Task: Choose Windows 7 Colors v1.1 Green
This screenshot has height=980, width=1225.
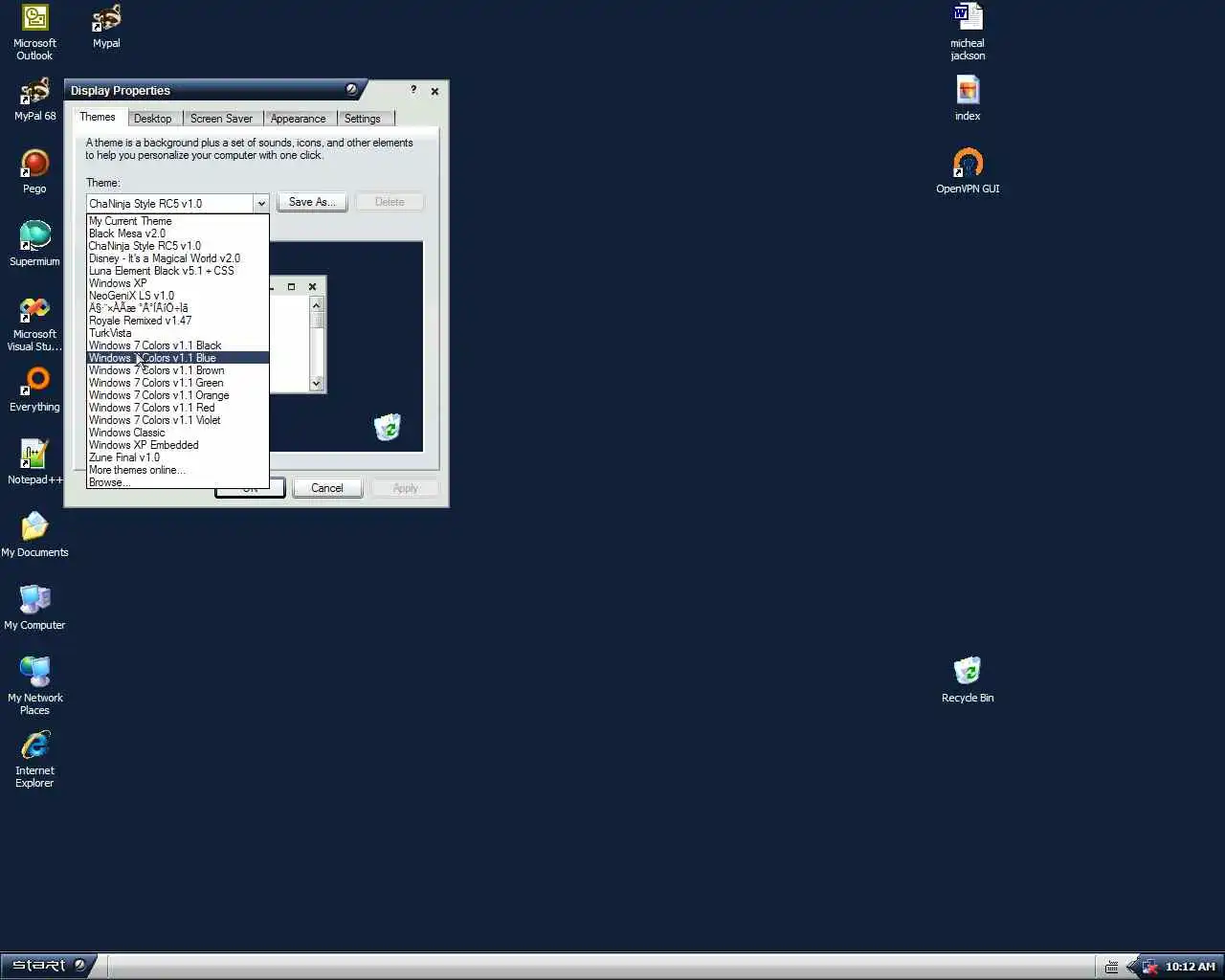Action: click(x=177, y=383)
